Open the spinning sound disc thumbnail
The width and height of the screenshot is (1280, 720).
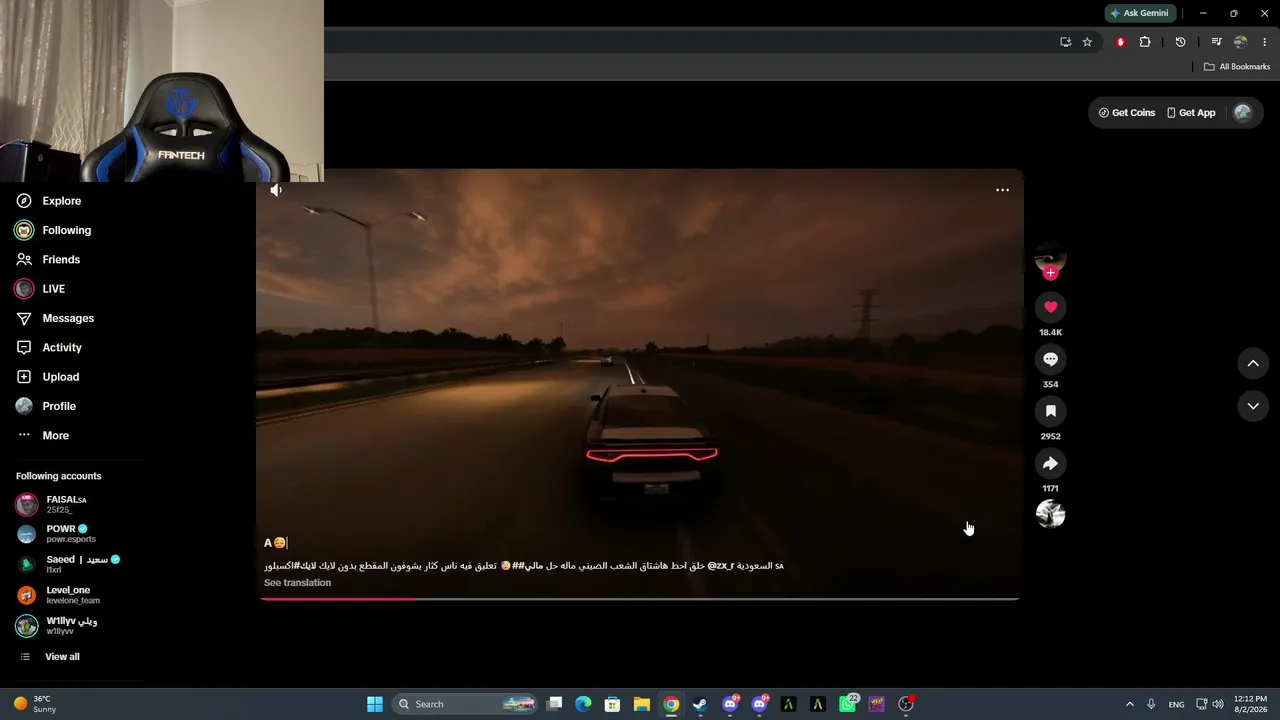(1050, 514)
